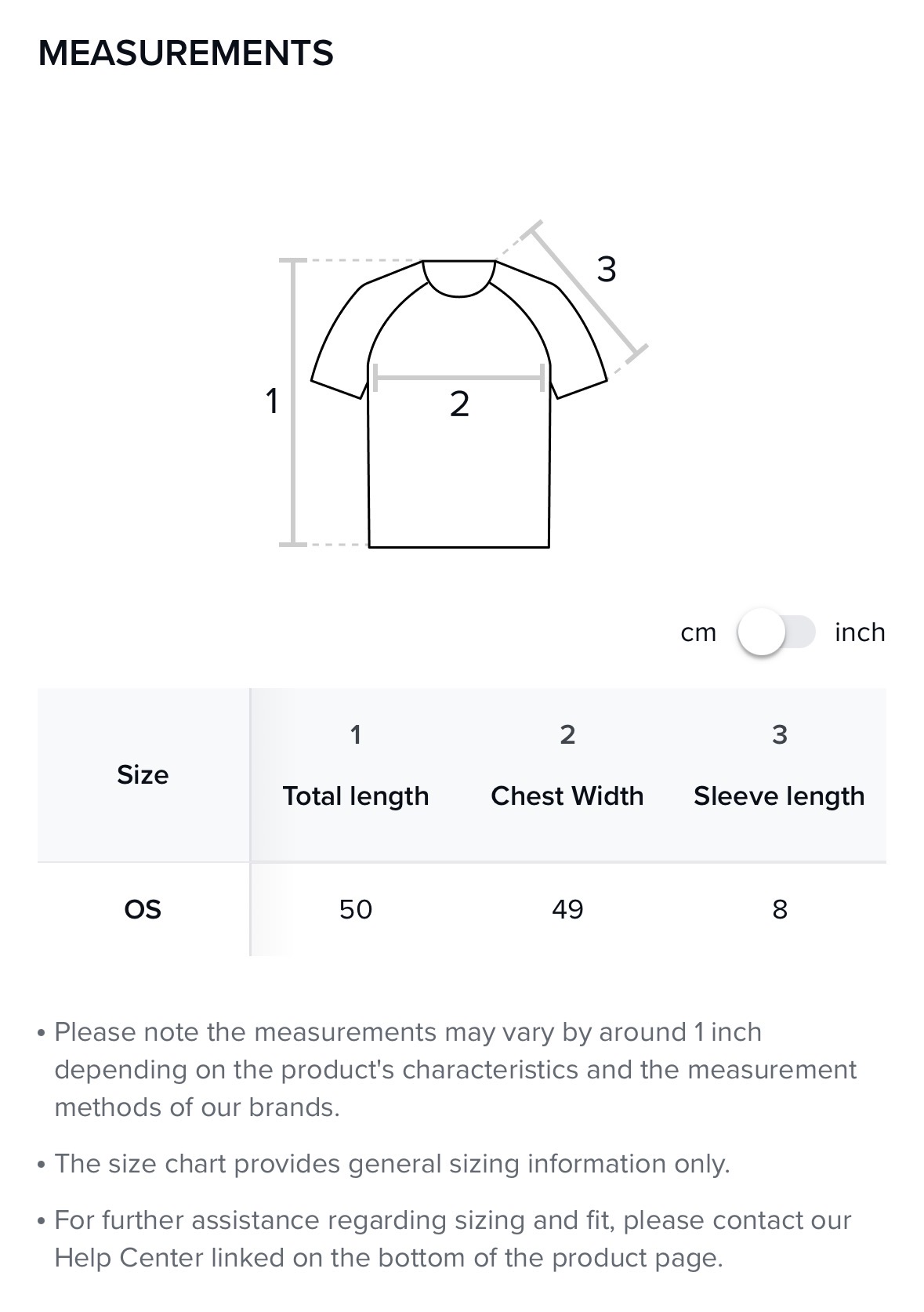Viewport: 924px width, 1312px height.
Task: Select the cm unit label
Action: click(698, 632)
